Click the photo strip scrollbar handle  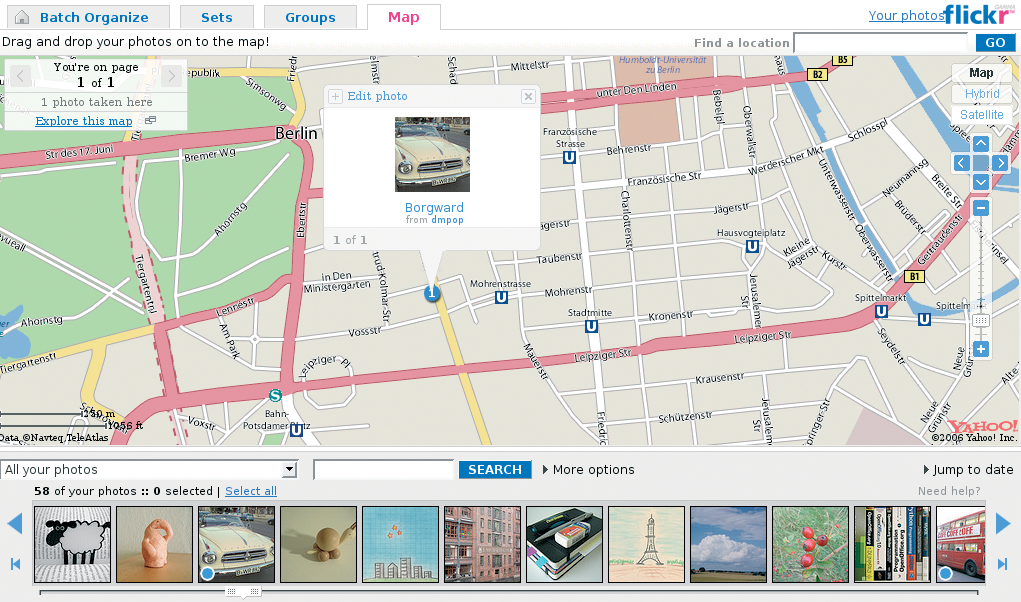coord(244,592)
